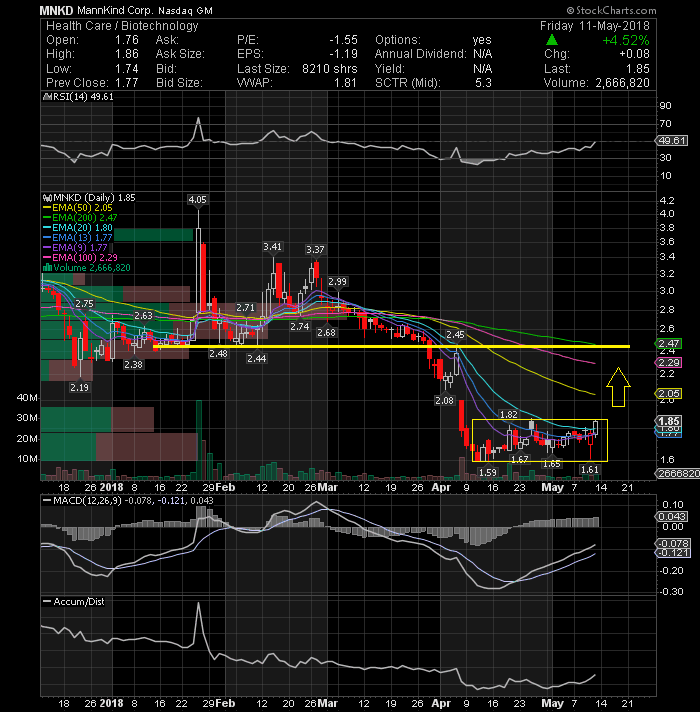Click the Last Size 8210 shrs value
The width and height of the screenshot is (700, 712).
(330, 69)
